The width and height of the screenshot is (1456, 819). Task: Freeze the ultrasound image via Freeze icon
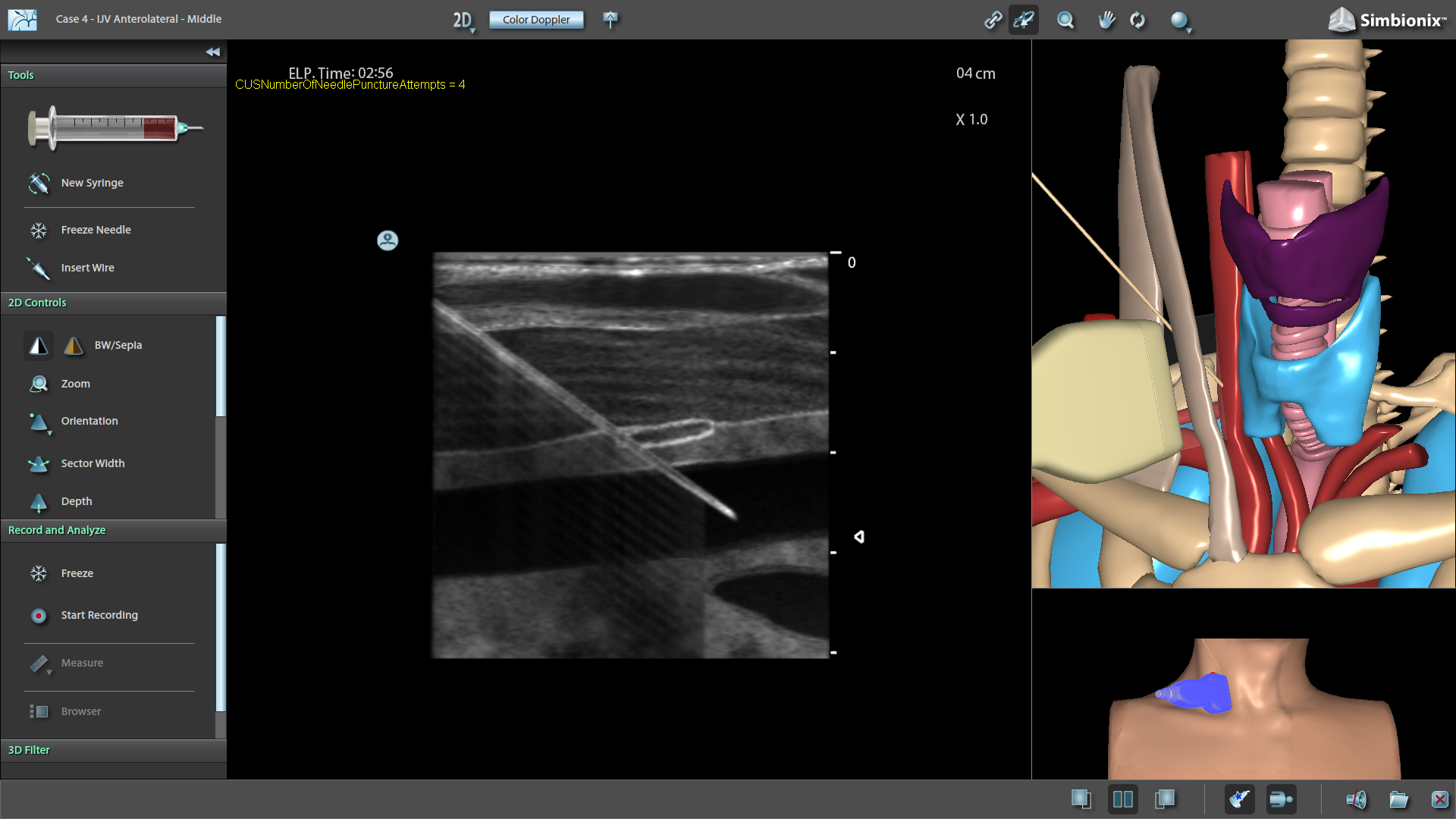click(39, 573)
